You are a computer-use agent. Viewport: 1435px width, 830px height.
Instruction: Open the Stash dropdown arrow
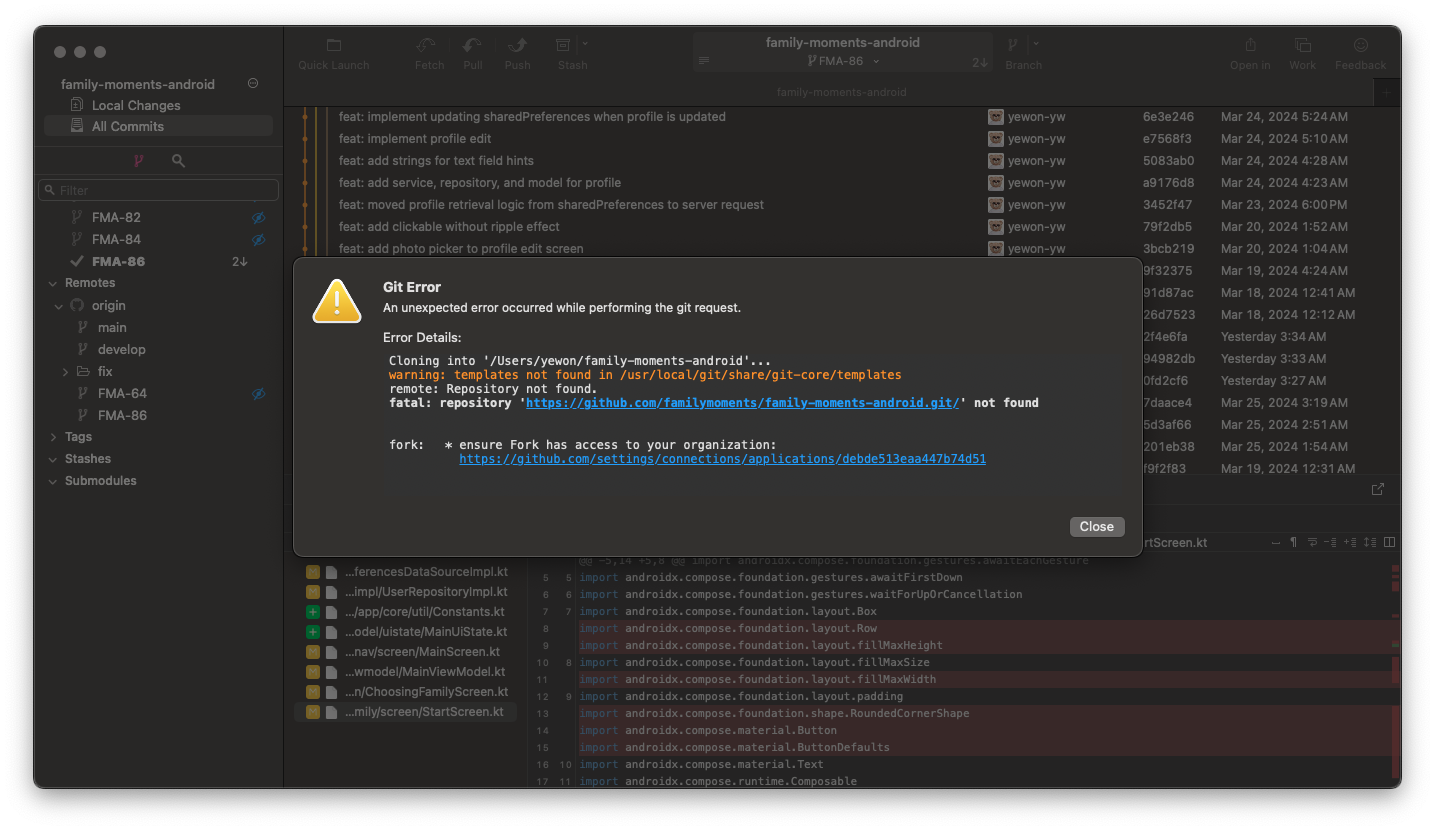[x=585, y=44]
